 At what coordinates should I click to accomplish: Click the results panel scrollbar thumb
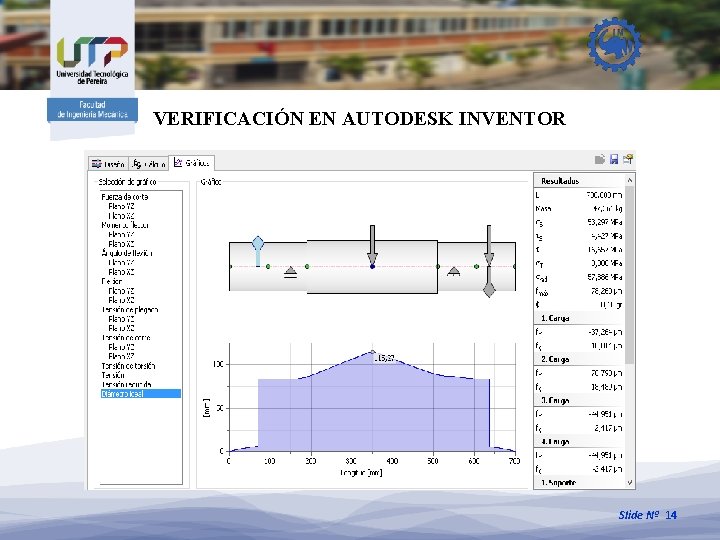tap(630, 275)
